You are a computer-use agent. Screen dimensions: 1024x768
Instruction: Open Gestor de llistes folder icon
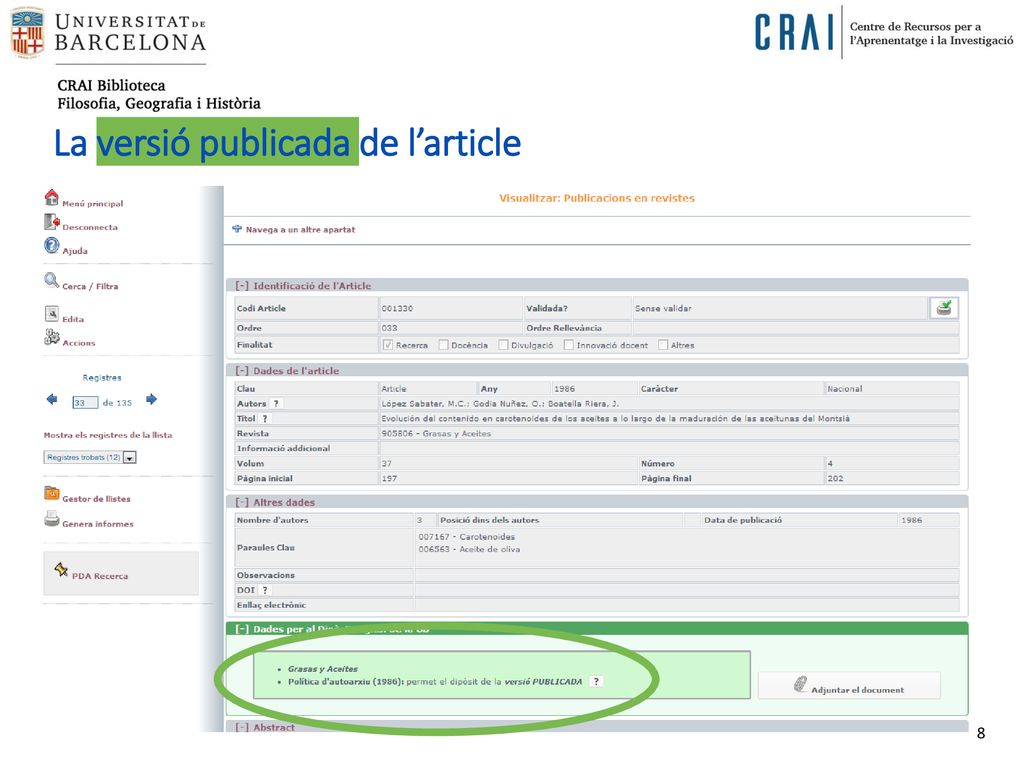click(x=52, y=493)
